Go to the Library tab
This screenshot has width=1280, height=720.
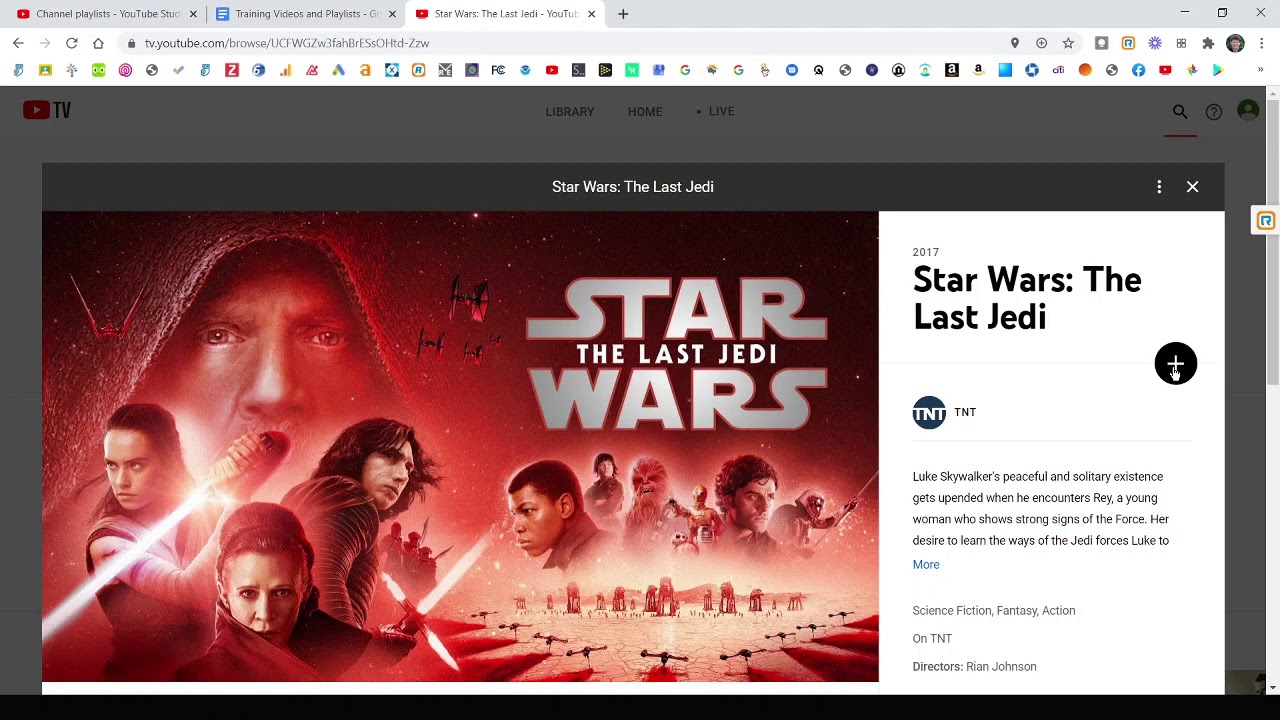pos(570,112)
